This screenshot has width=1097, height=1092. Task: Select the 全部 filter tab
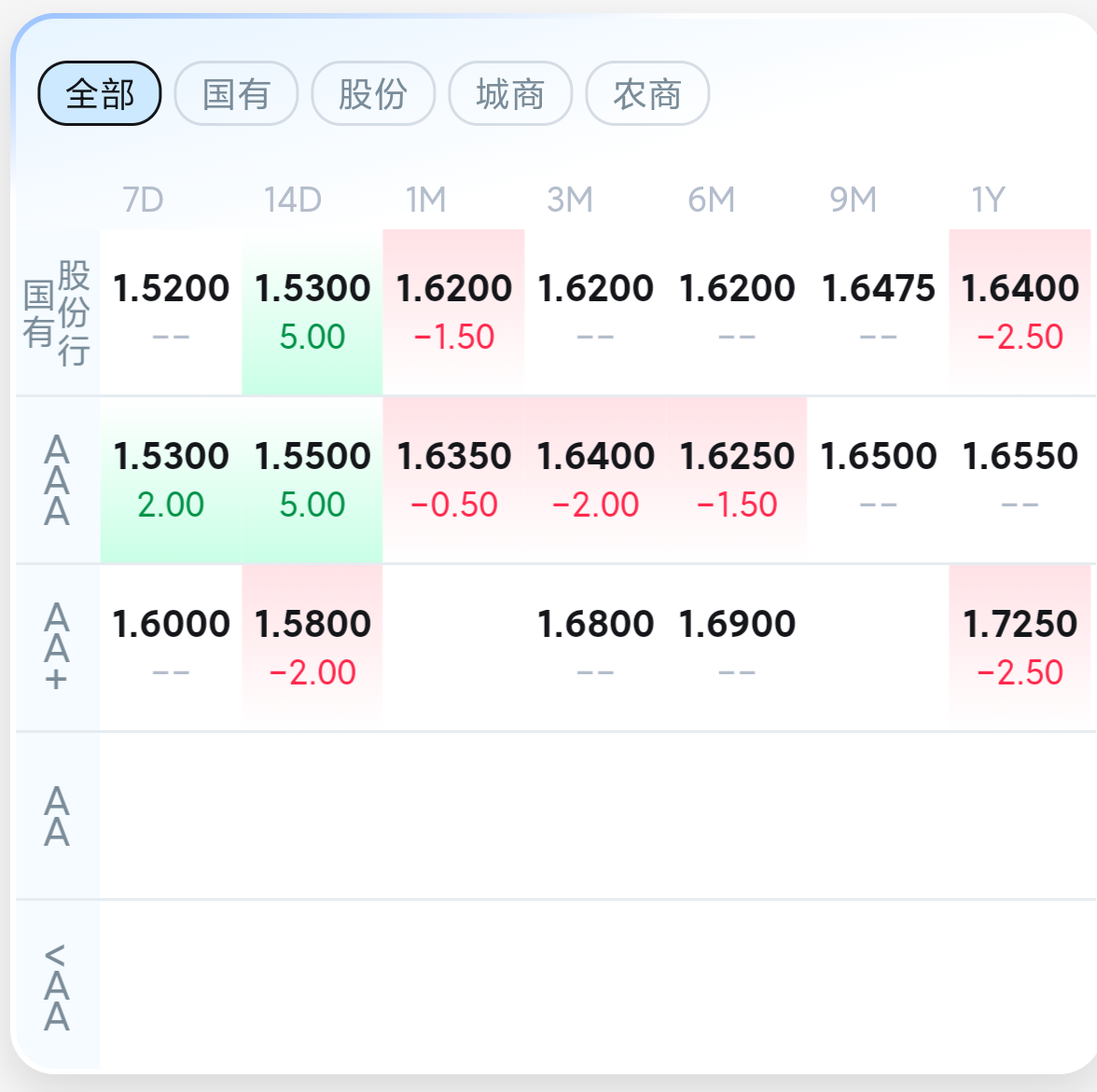[x=99, y=94]
